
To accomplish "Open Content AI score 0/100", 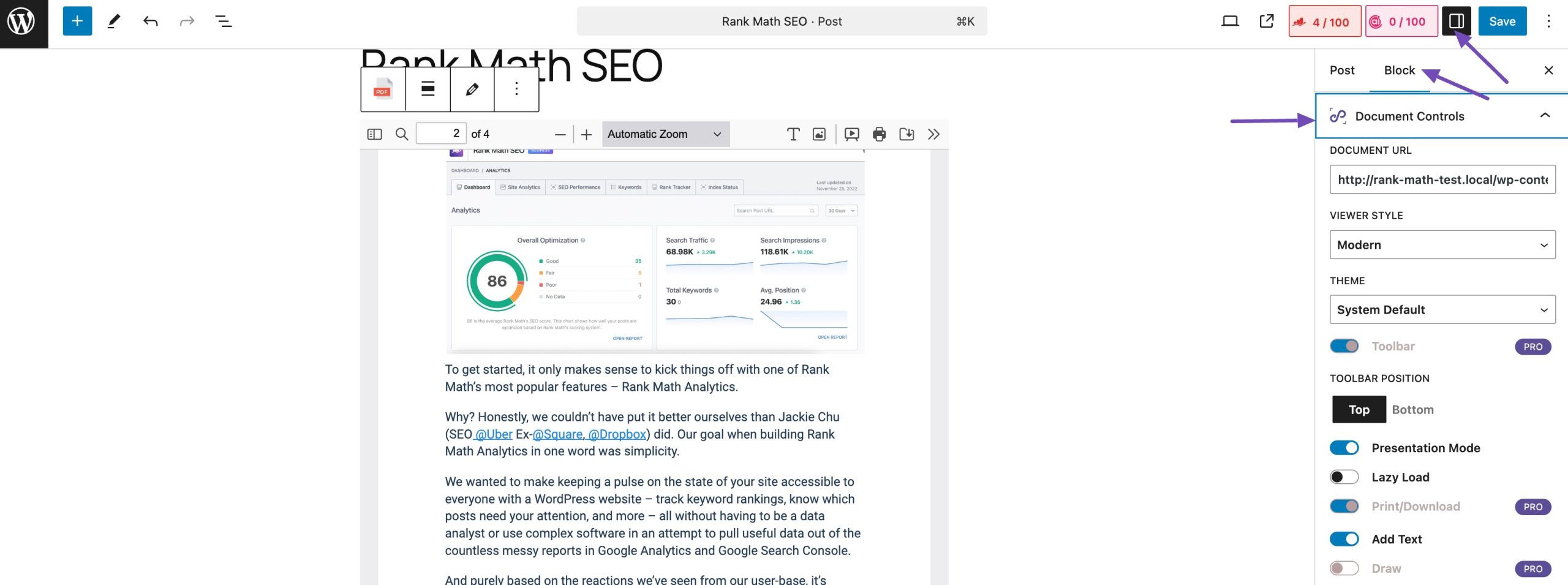I will [1401, 21].
